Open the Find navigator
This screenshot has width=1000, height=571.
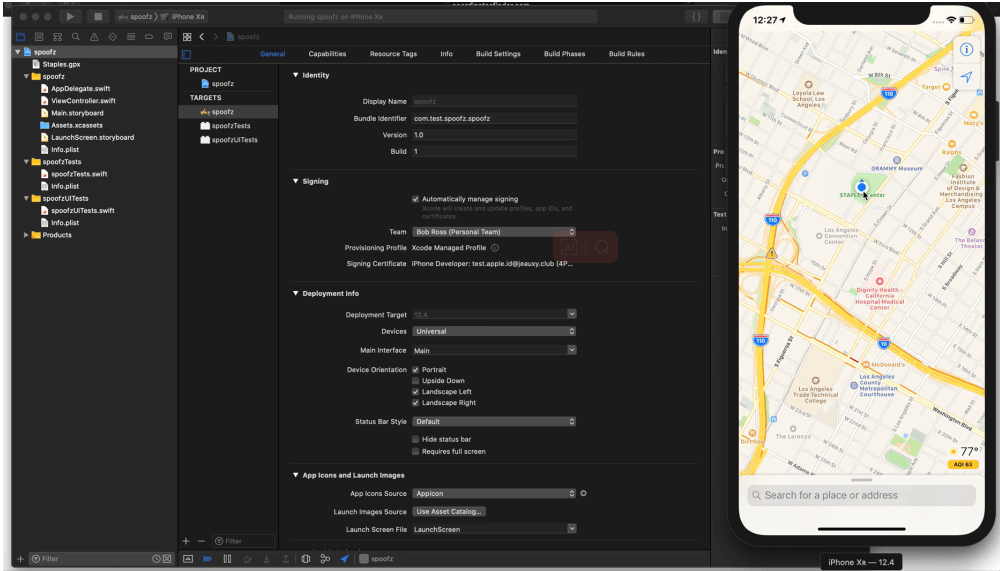tap(76, 37)
